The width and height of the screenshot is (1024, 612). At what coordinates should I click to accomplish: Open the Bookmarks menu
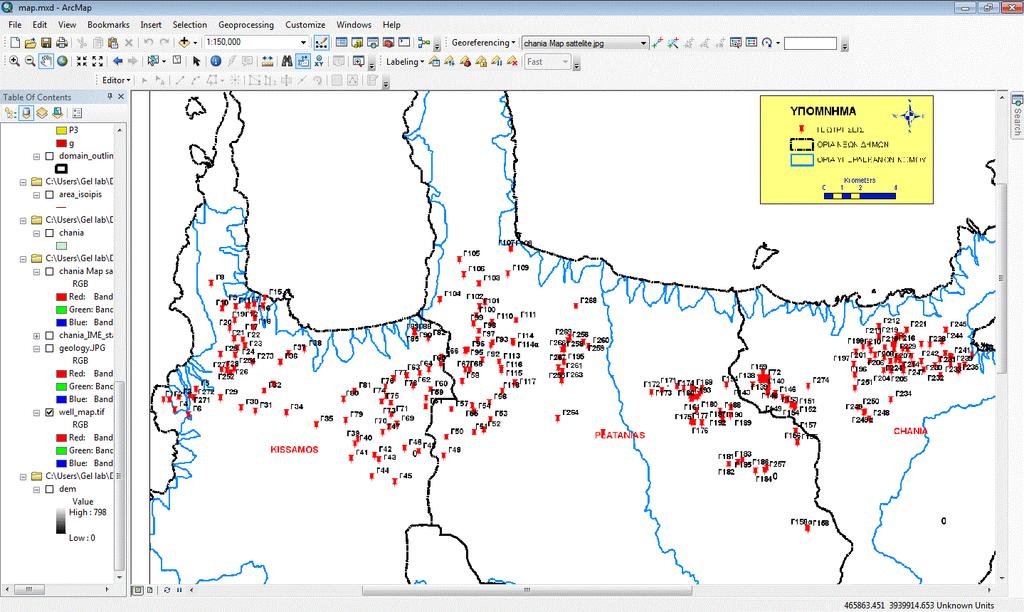tap(108, 25)
